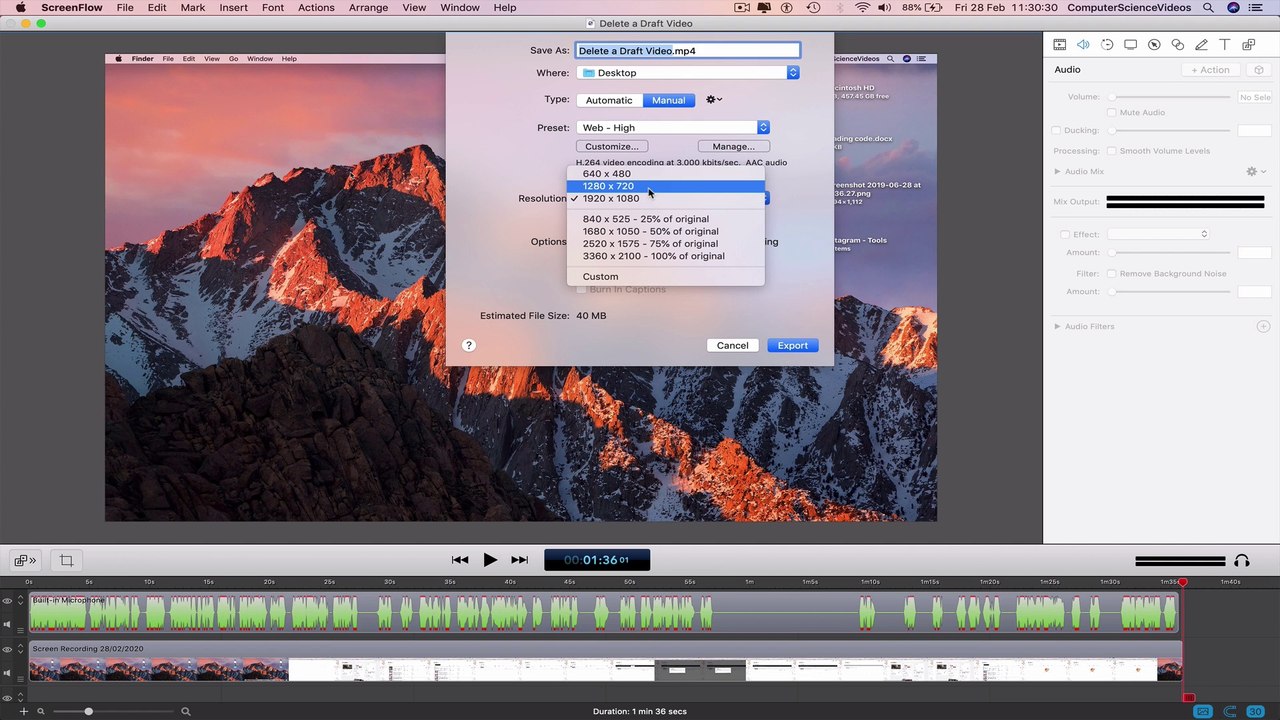
Task: Choose Custom resolution option
Action: coord(666,277)
